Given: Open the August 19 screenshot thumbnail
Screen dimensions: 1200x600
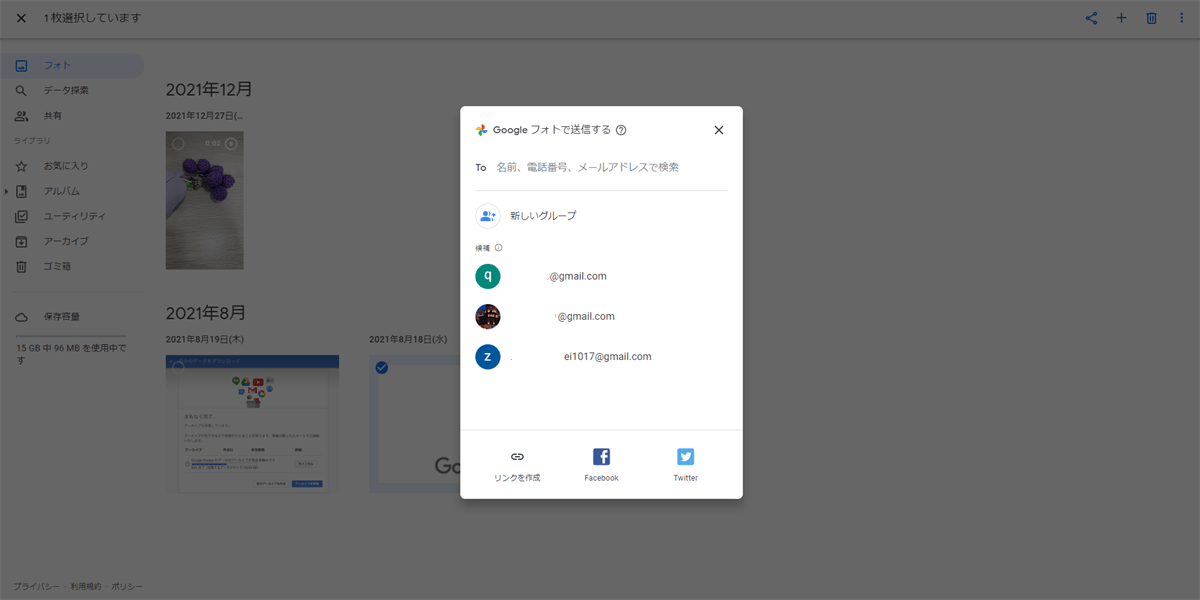Looking at the screenshot, I should [x=252, y=424].
